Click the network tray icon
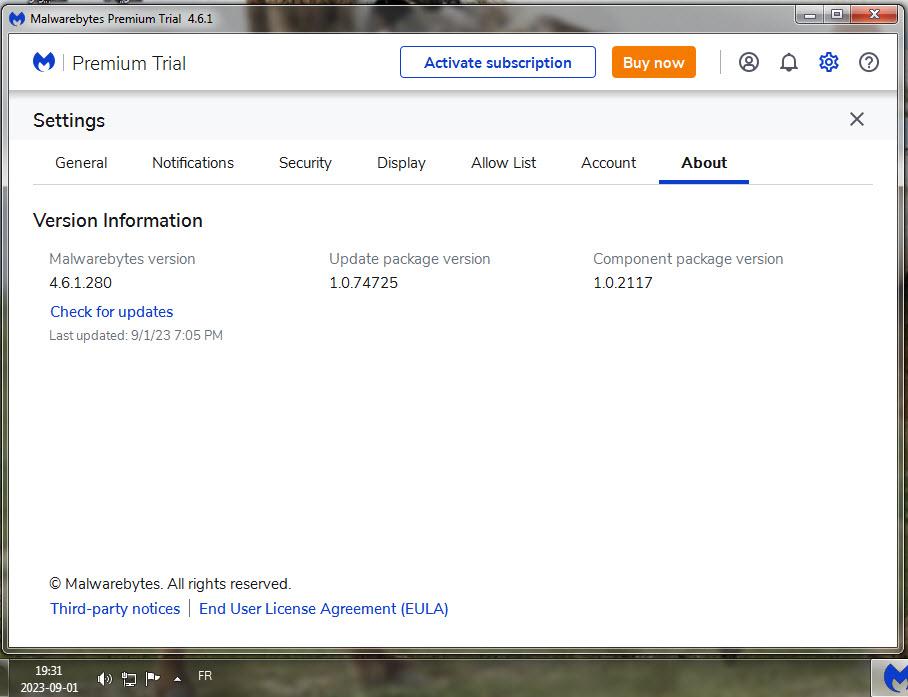The width and height of the screenshot is (908, 697). tap(129, 678)
